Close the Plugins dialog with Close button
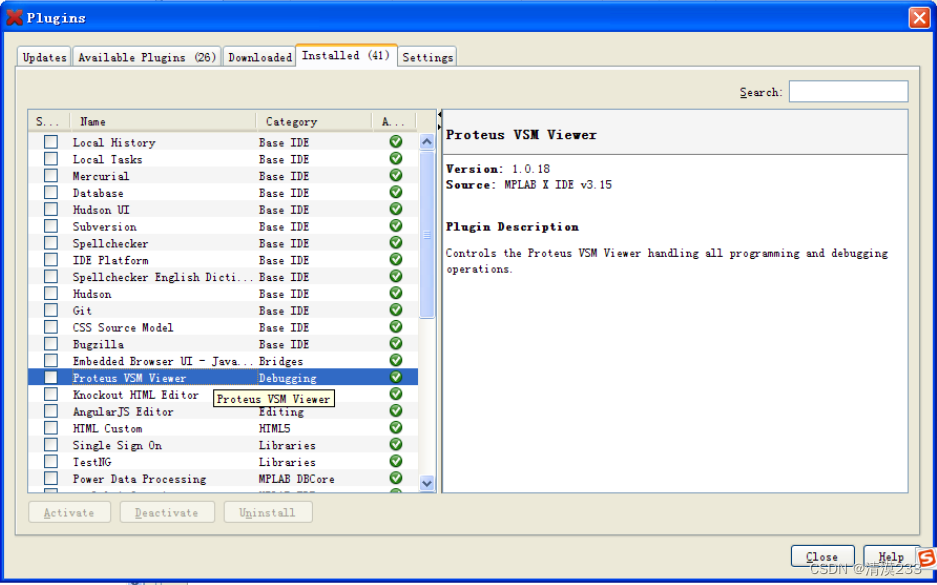This screenshot has width=937, height=585. point(822,556)
